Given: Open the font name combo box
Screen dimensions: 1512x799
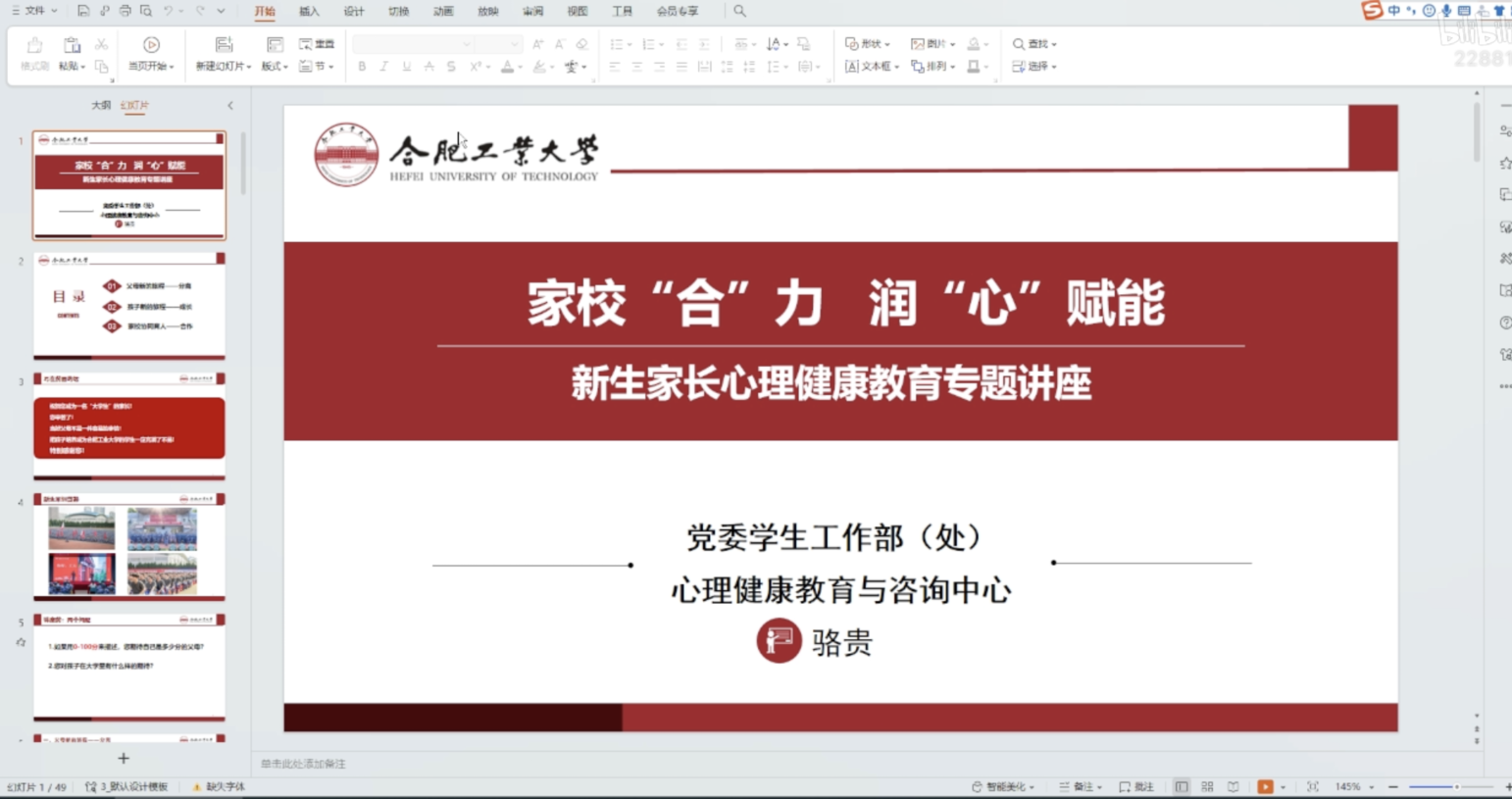Looking at the screenshot, I should 412,44.
